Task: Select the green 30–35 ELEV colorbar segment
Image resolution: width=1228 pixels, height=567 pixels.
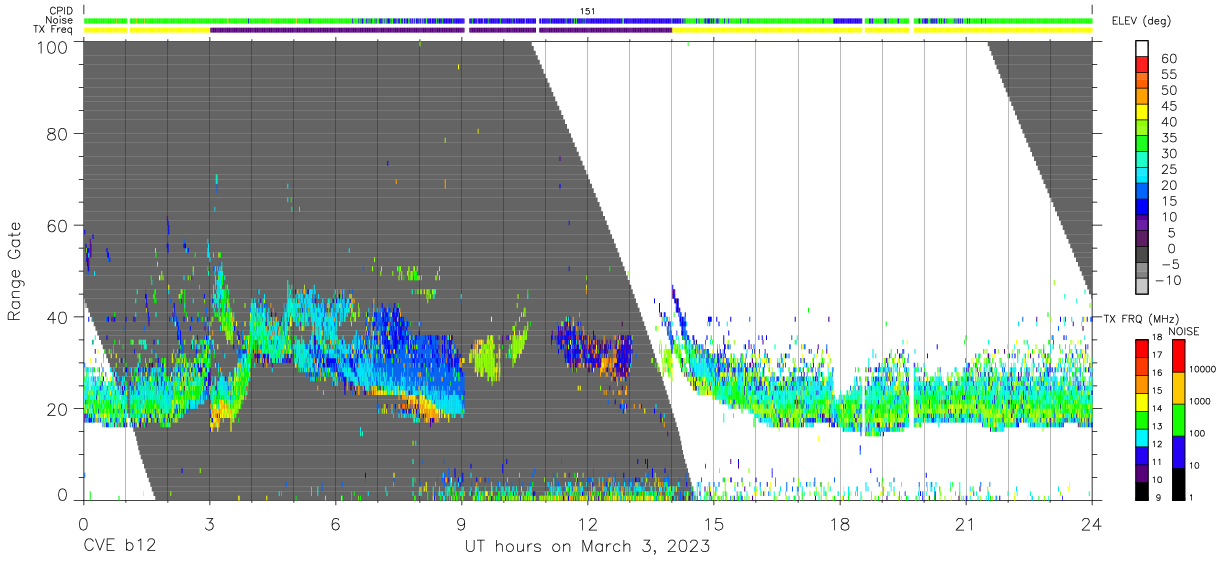Action: (1143, 145)
